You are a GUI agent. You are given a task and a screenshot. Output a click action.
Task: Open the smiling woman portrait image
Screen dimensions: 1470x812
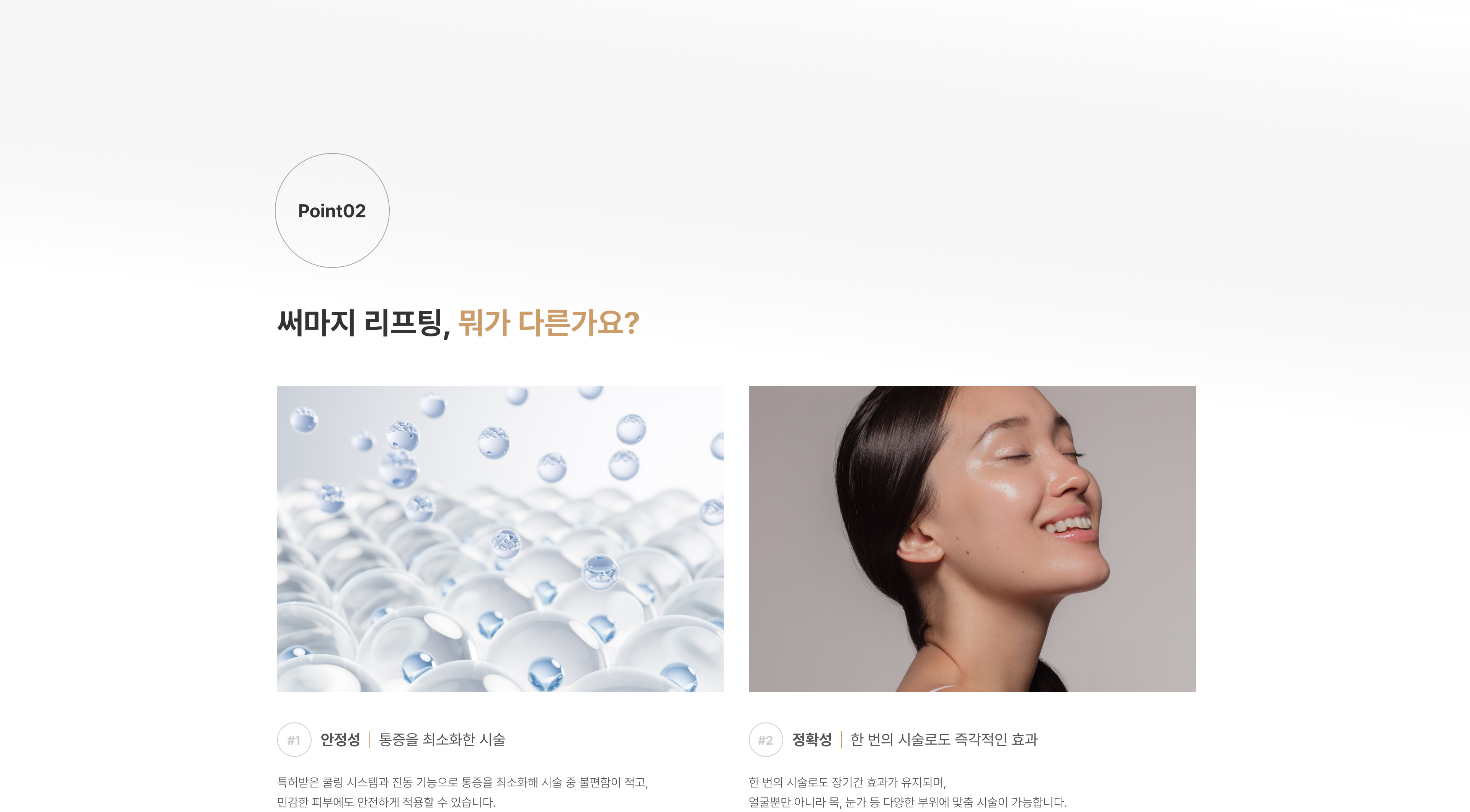click(972, 538)
